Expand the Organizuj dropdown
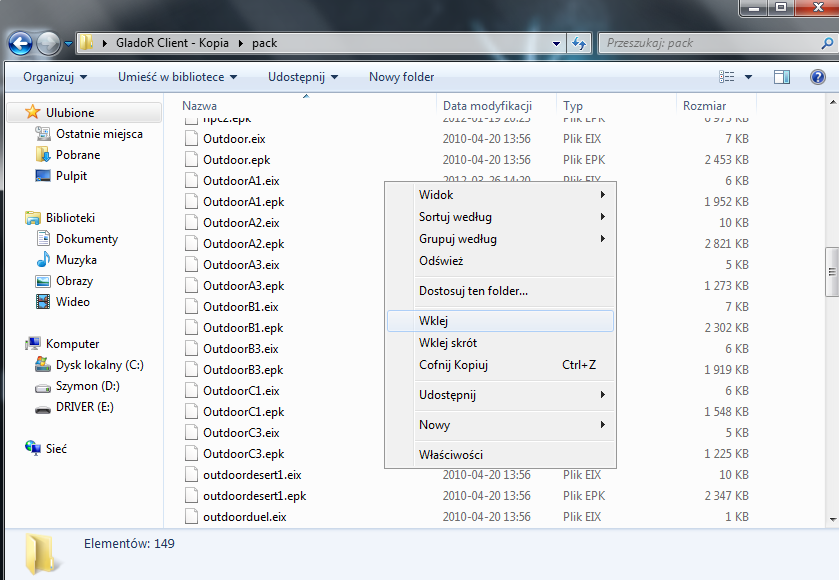The image size is (839, 580). (x=55, y=77)
